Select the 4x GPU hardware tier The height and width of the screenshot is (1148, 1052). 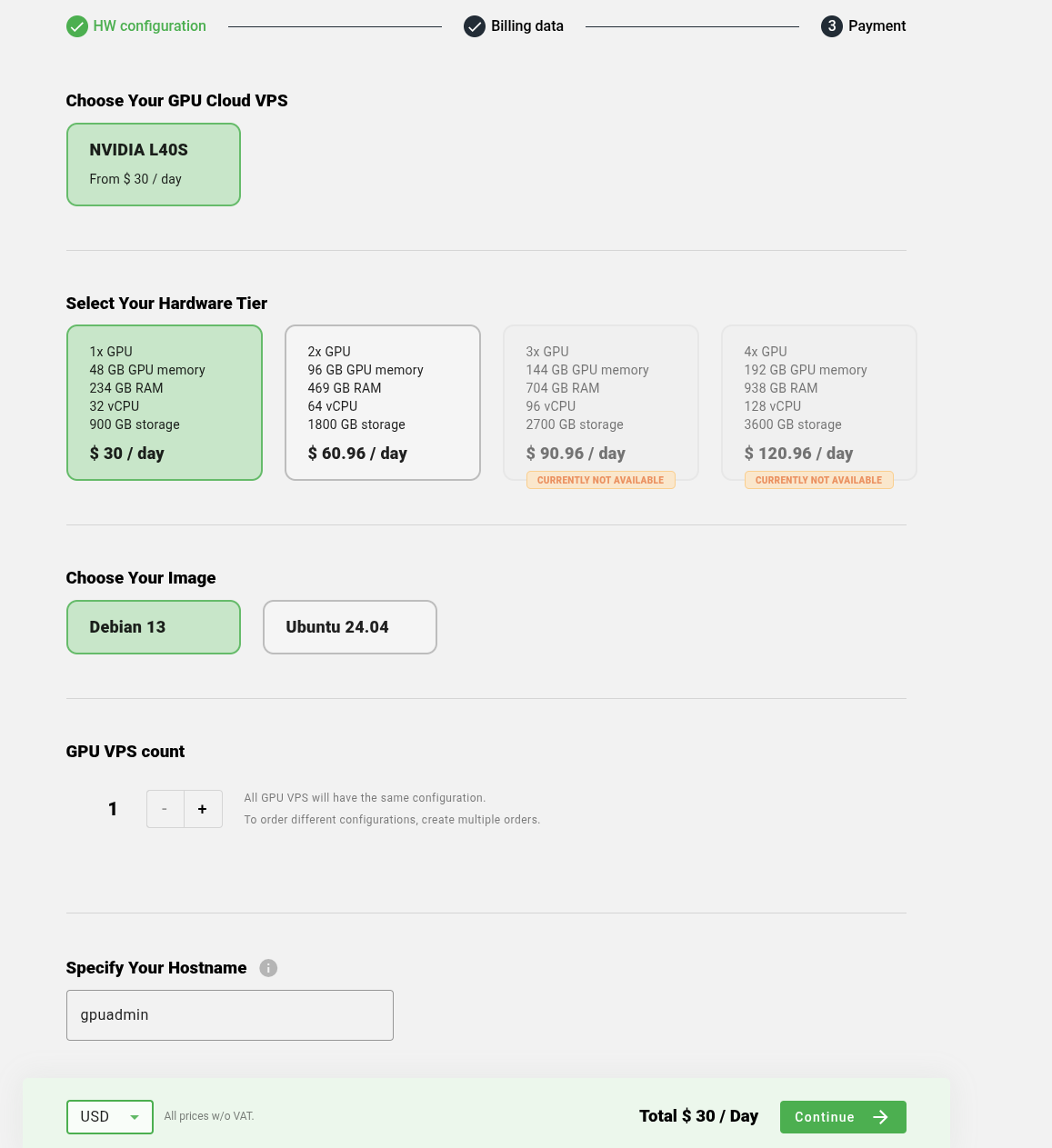point(819,403)
